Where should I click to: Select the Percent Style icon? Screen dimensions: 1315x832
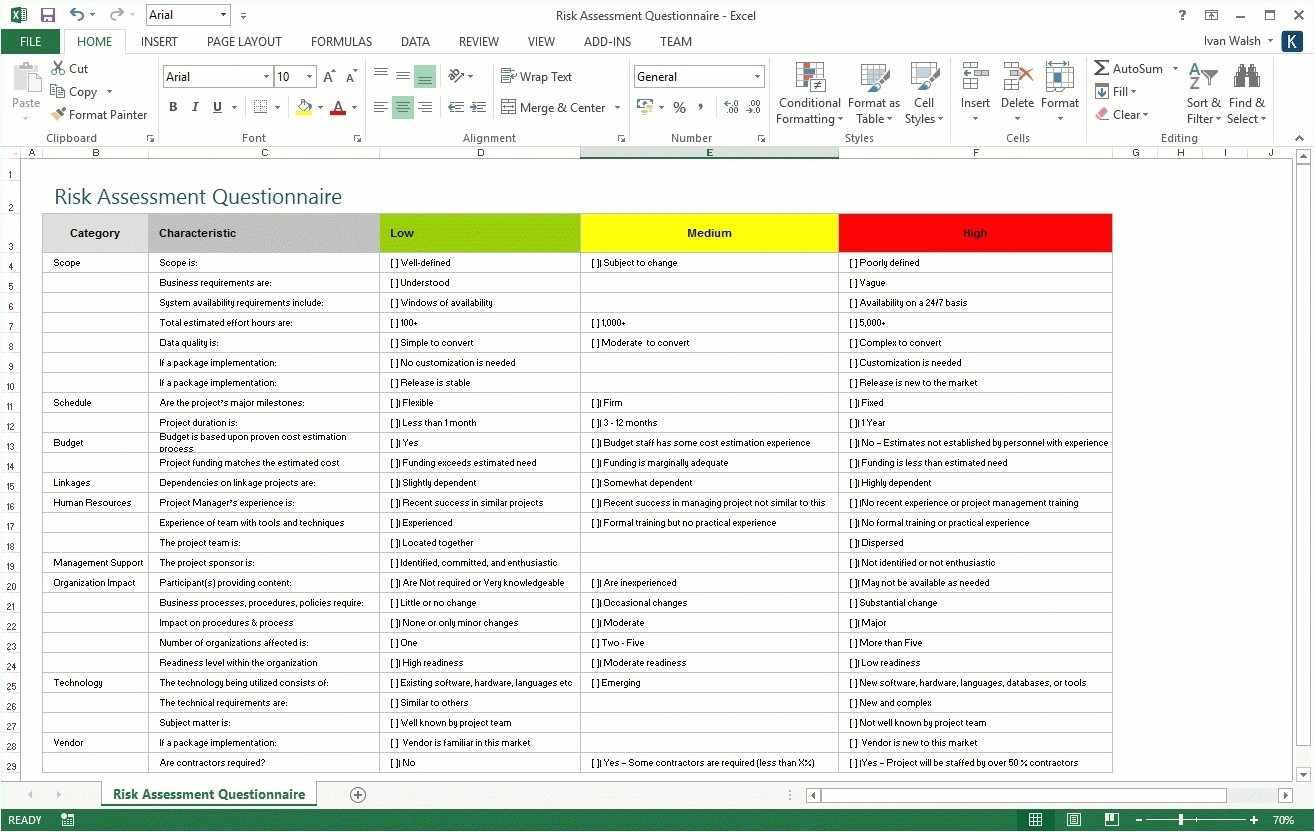(x=679, y=107)
